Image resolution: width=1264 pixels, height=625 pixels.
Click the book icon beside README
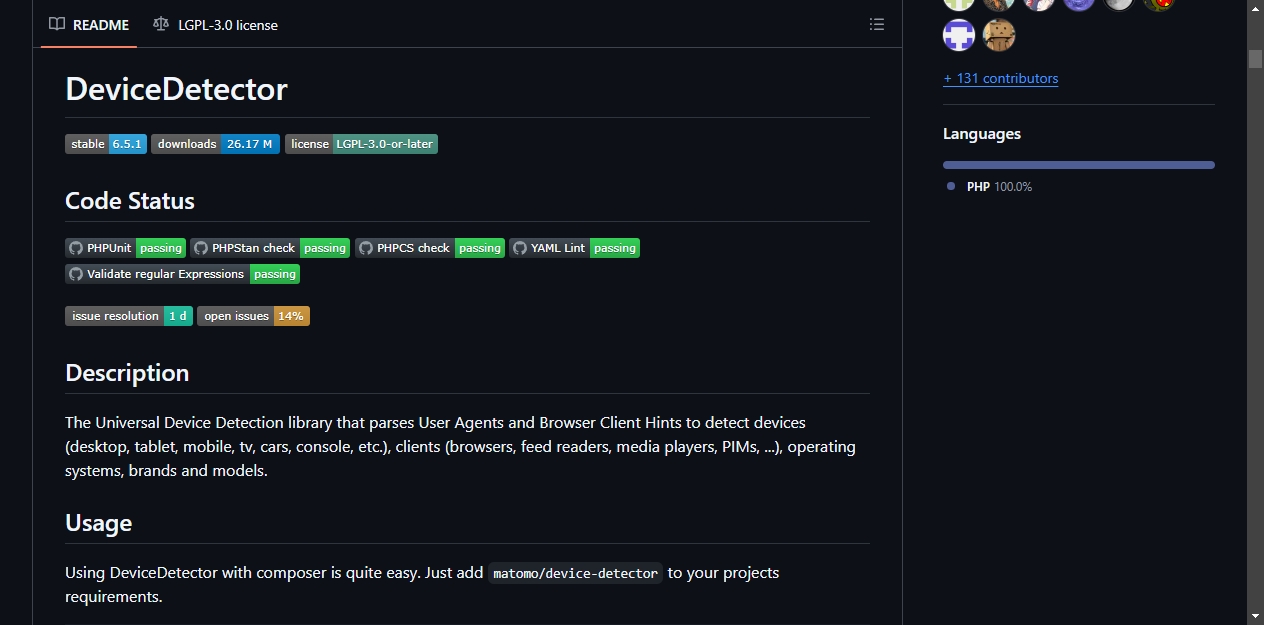tap(57, 24)
